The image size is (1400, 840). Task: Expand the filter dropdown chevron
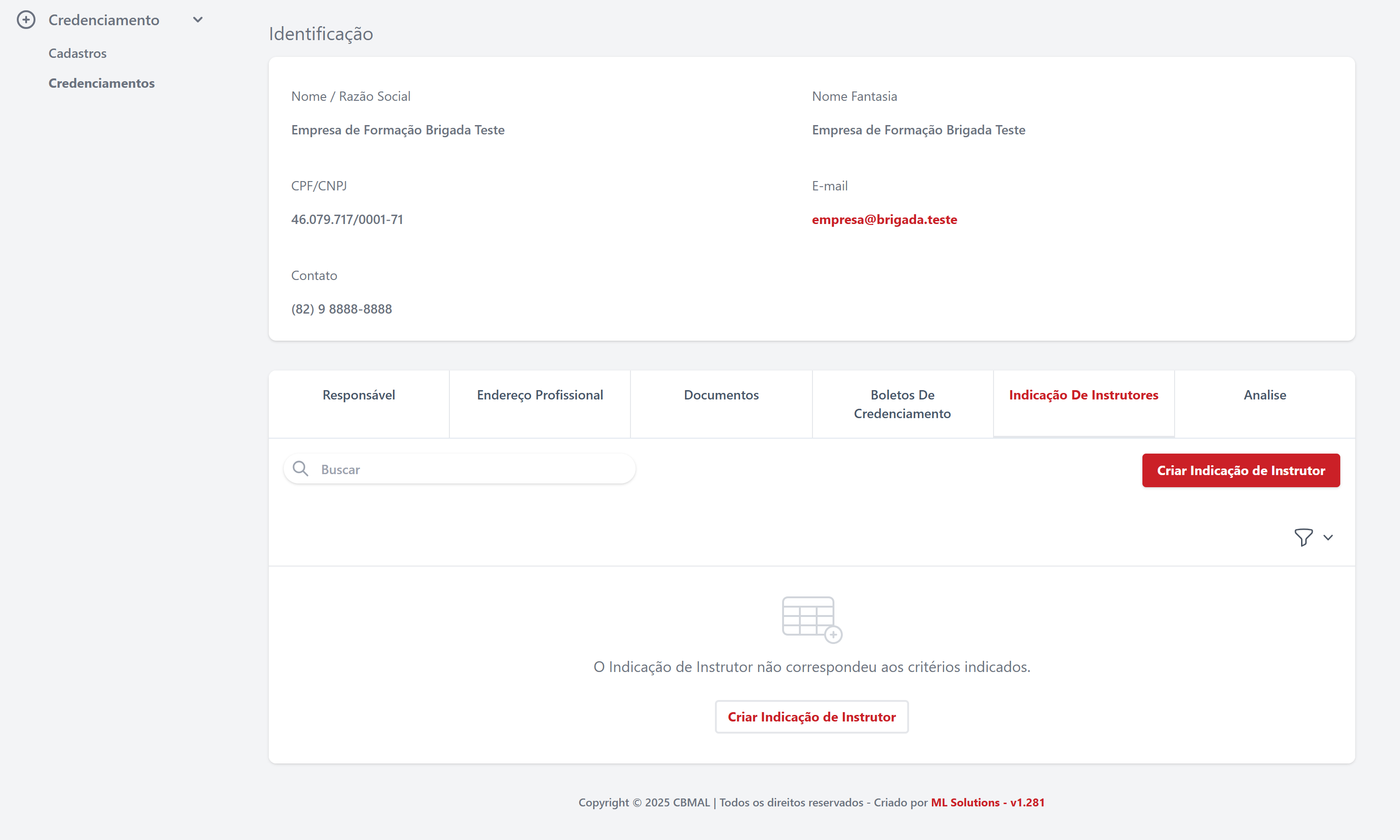tap(1328, 538)
